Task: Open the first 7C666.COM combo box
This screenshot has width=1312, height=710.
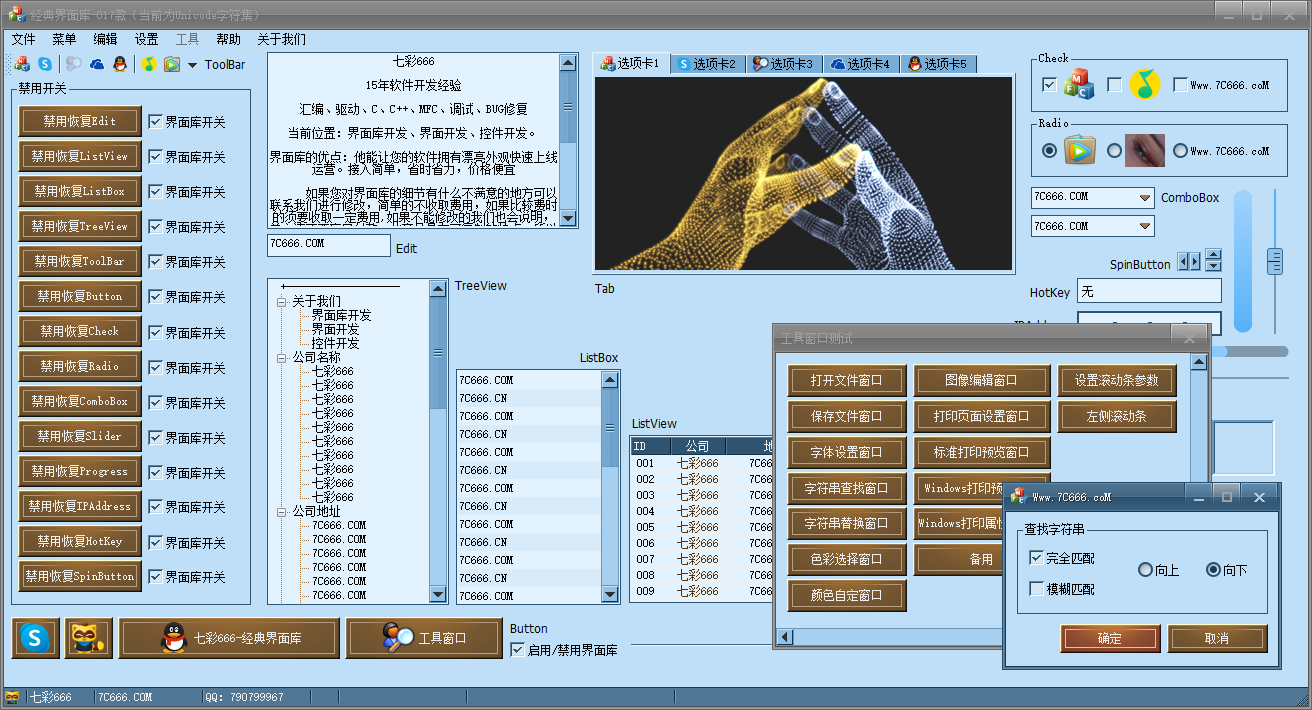Action: (1145, 198)
